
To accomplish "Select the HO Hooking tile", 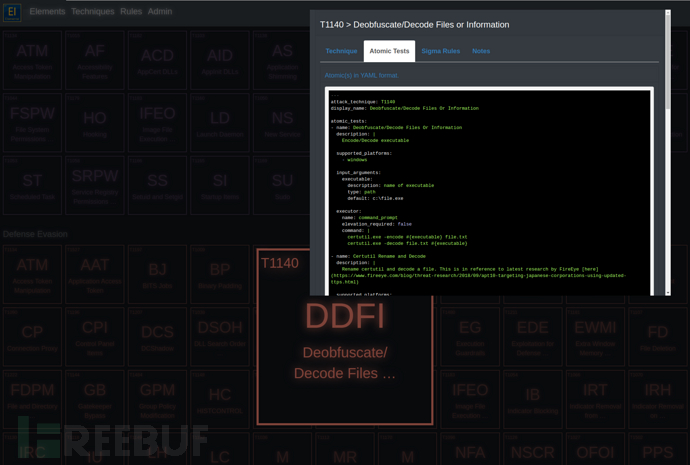I will 95,123.
